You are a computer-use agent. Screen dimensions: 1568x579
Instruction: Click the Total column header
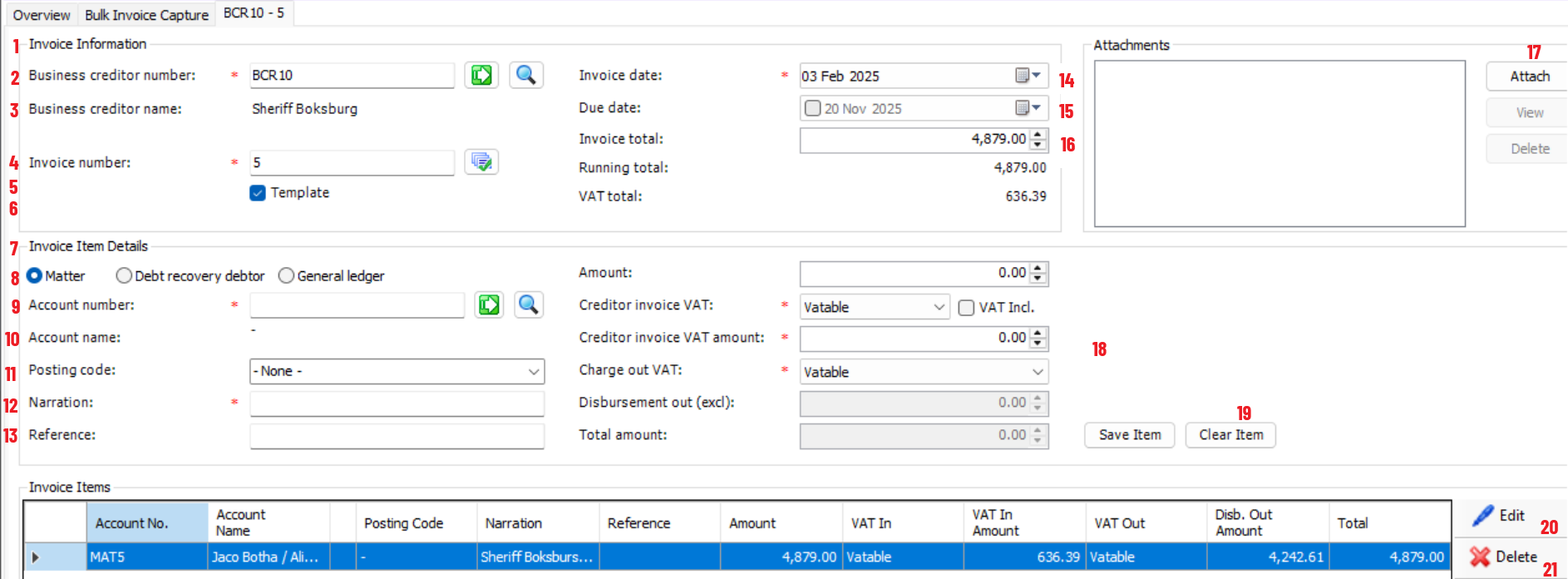pos(1389,522)
